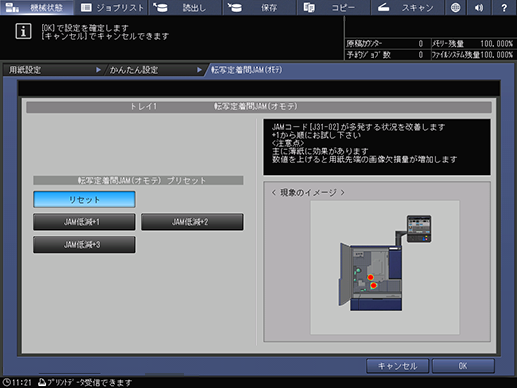Click the copy pages icon in コピー tab
Viewport: 517px width, 388px height.
click(309, 7)
